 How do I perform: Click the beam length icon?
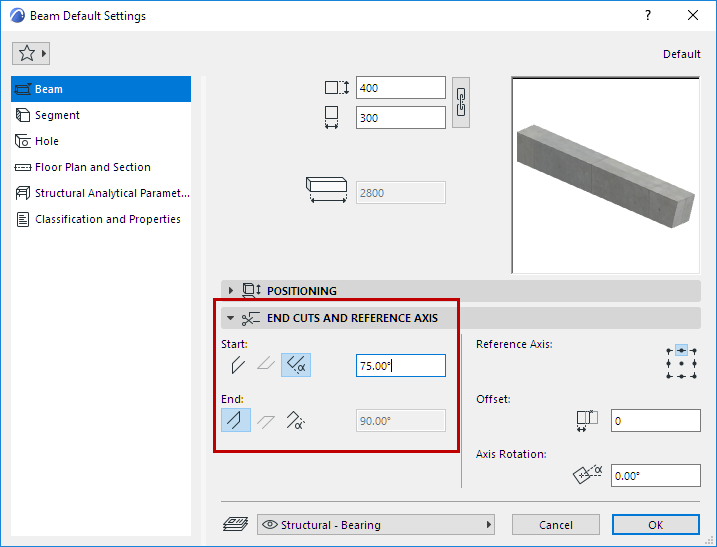(x=326, y=190)
